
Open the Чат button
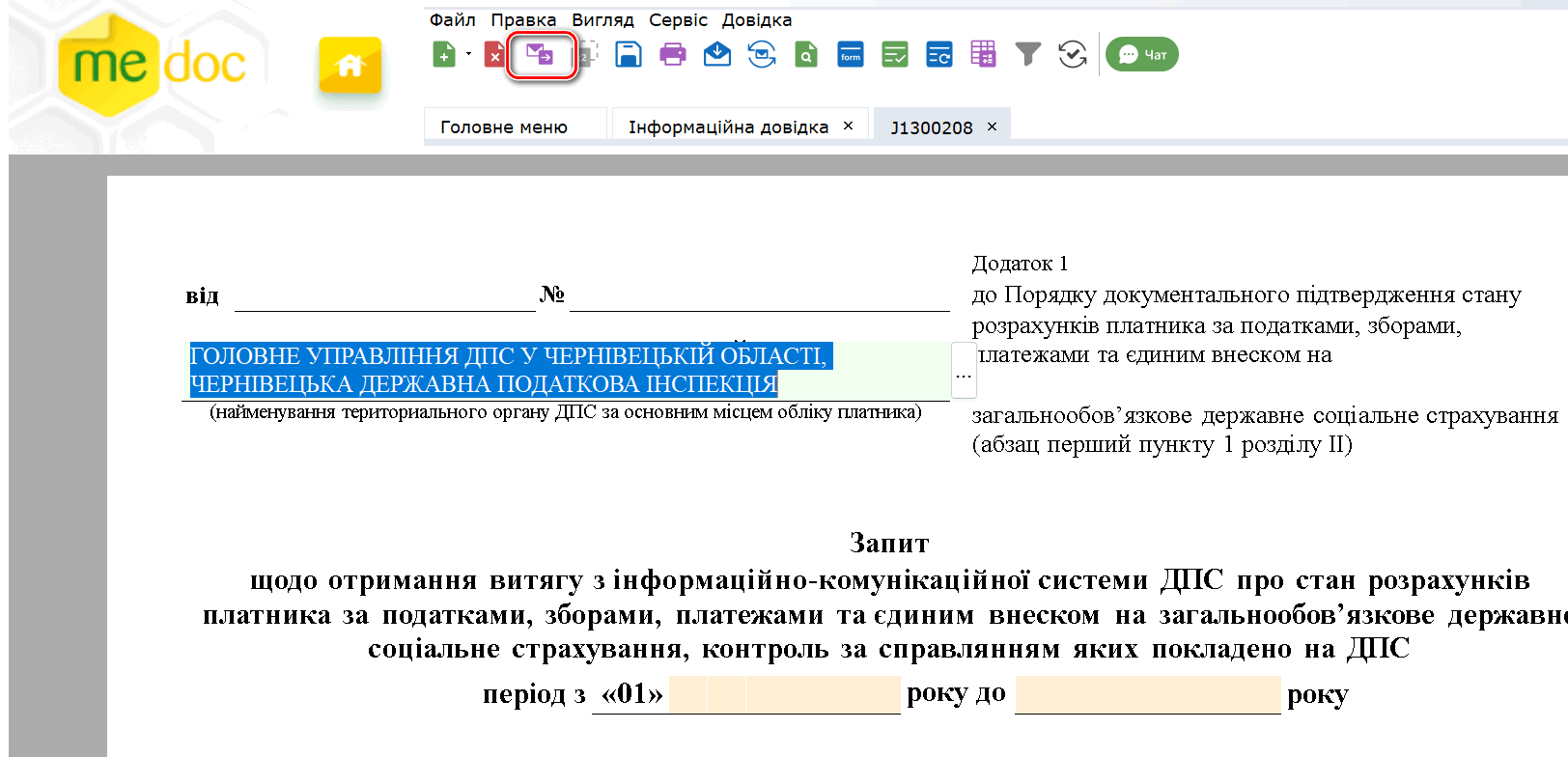[1142, 55]
